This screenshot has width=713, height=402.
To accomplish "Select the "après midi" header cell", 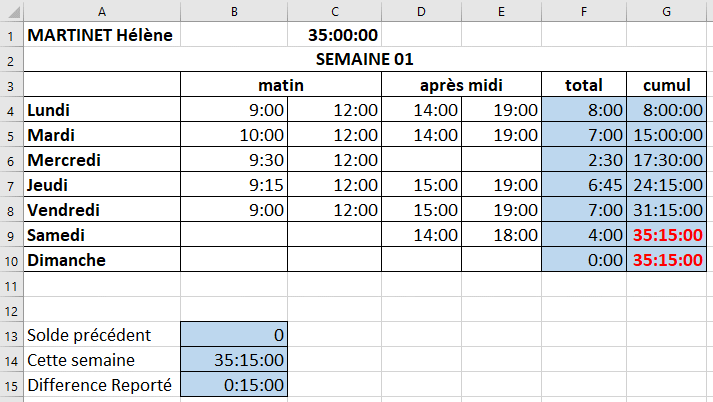I will 461,85.
